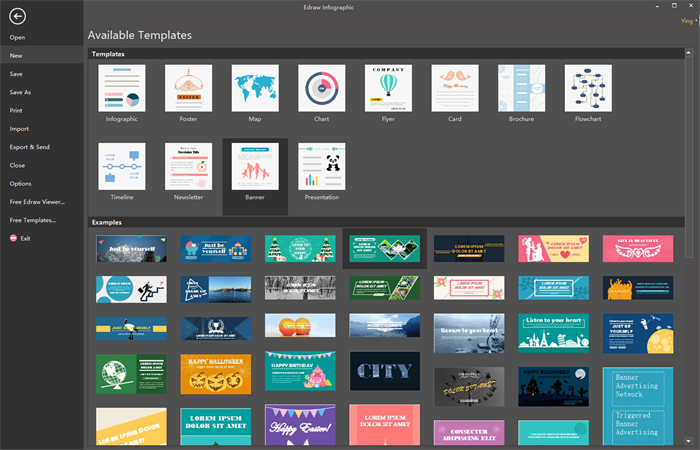Image resolution: width=700 pixels, height=450 pixels.
Task: Select the Flowchart template icon
Action: [588, 88]
